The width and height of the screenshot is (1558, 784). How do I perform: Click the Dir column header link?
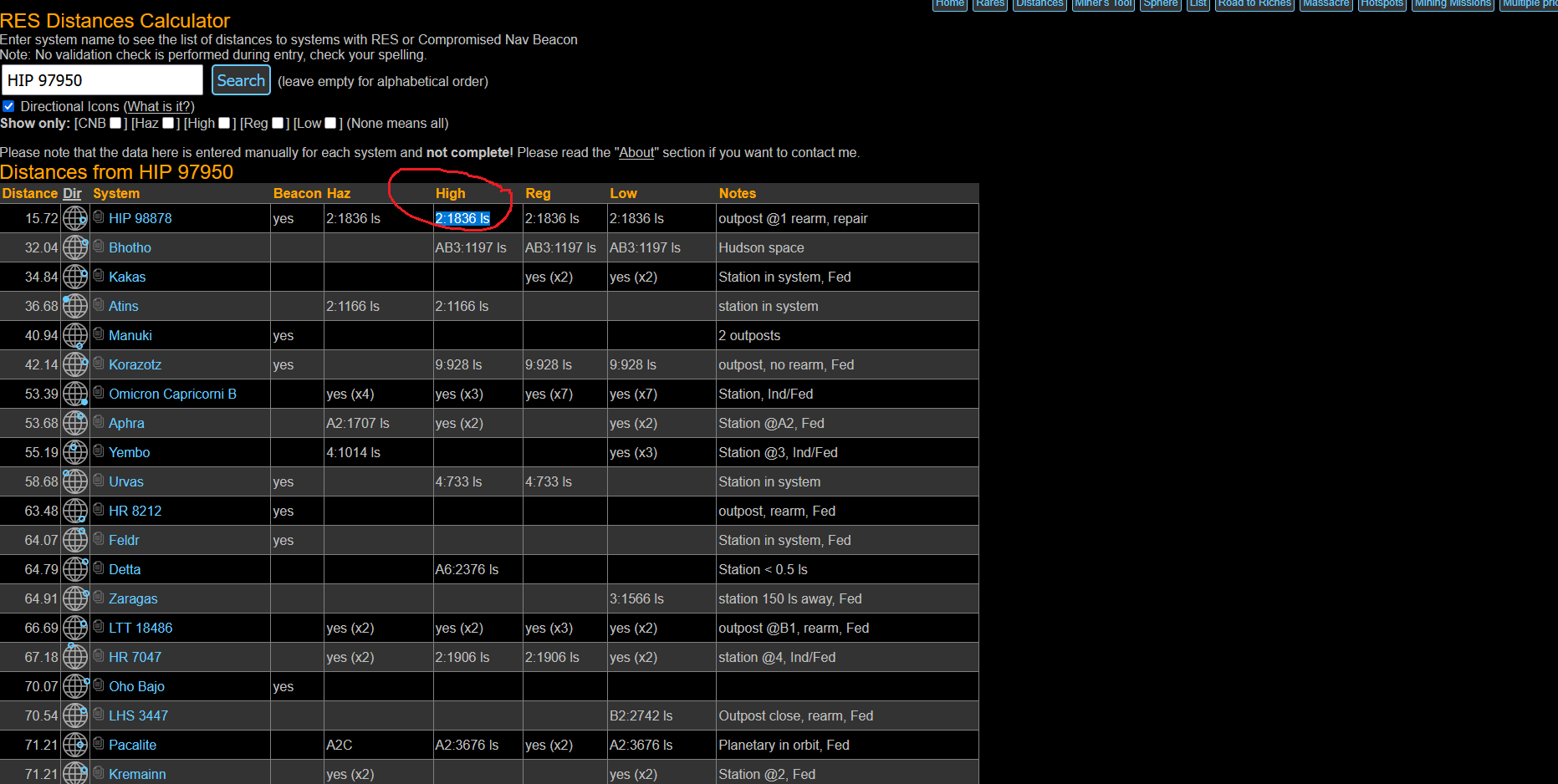[x=72, y=194]
